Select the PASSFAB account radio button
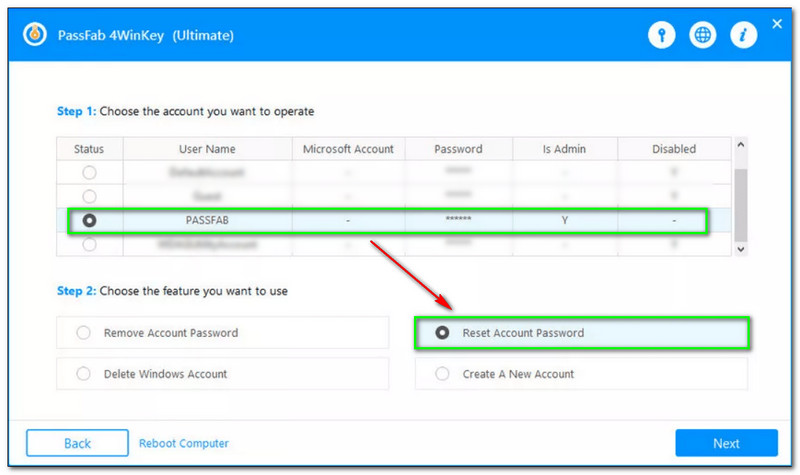 point(90,220)
